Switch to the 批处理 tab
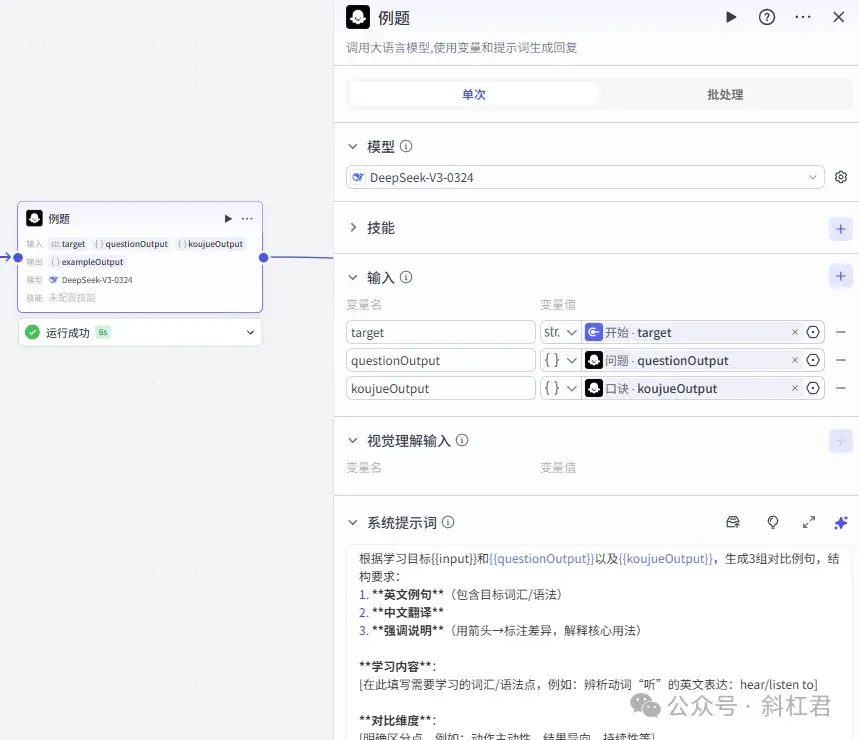 (x=725, y=94)
